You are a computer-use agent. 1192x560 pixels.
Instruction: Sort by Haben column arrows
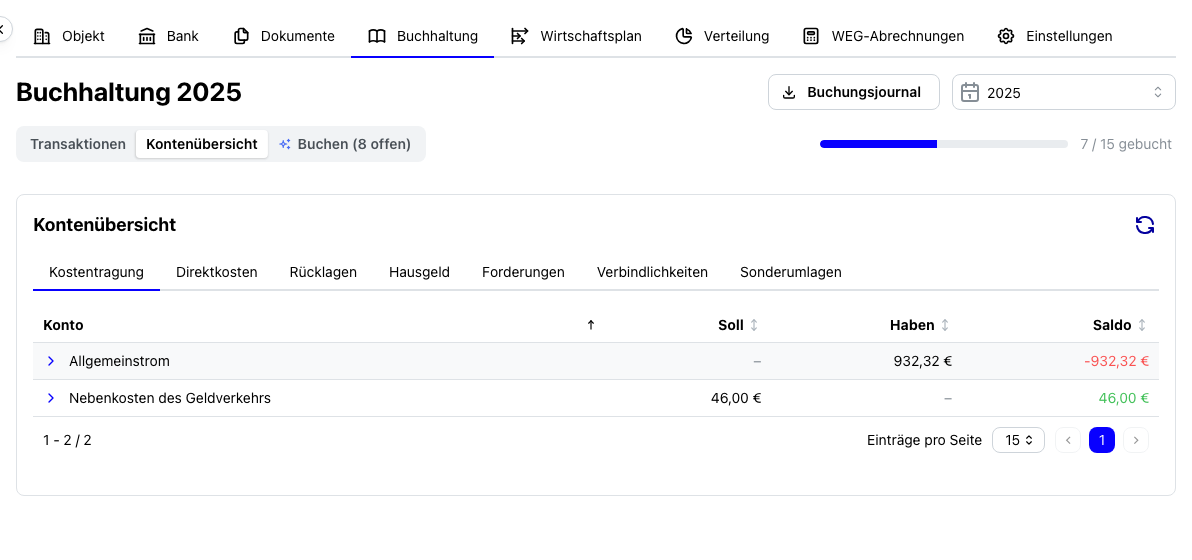click(945, 325)
